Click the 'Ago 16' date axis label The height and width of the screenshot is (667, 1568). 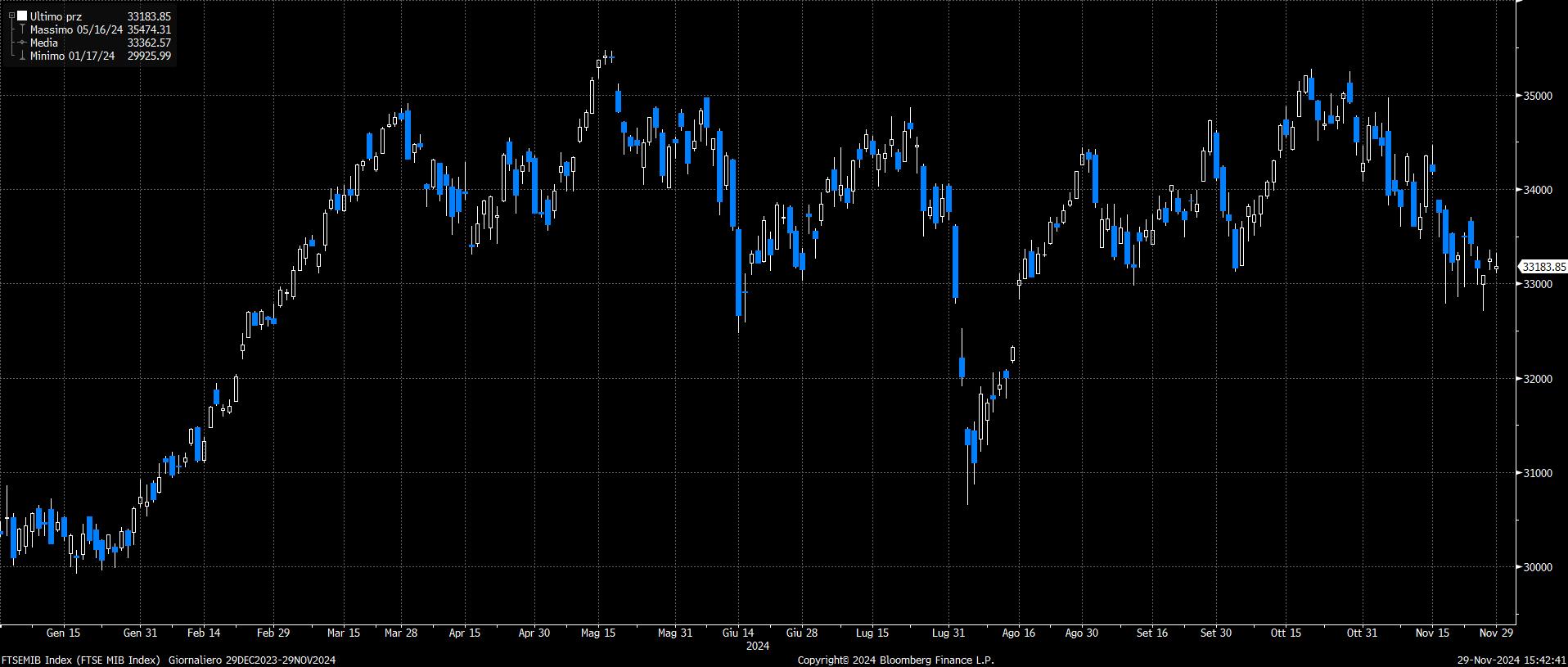1019,633
